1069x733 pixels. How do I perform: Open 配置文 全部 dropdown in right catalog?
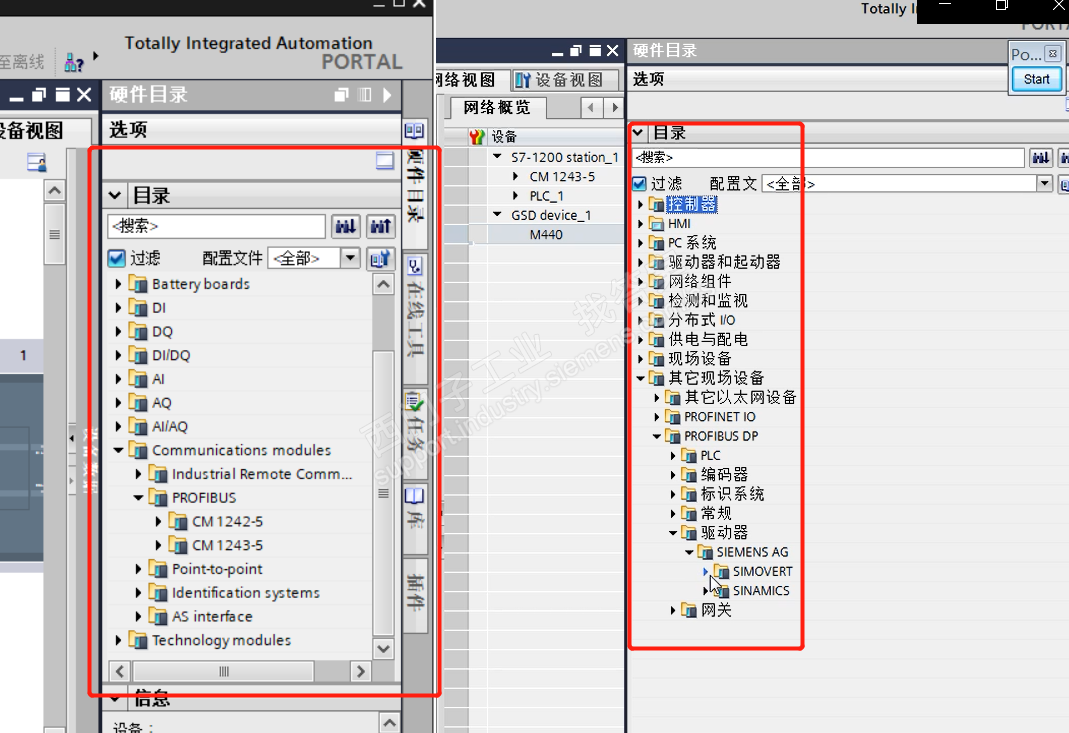point(1044,183)
